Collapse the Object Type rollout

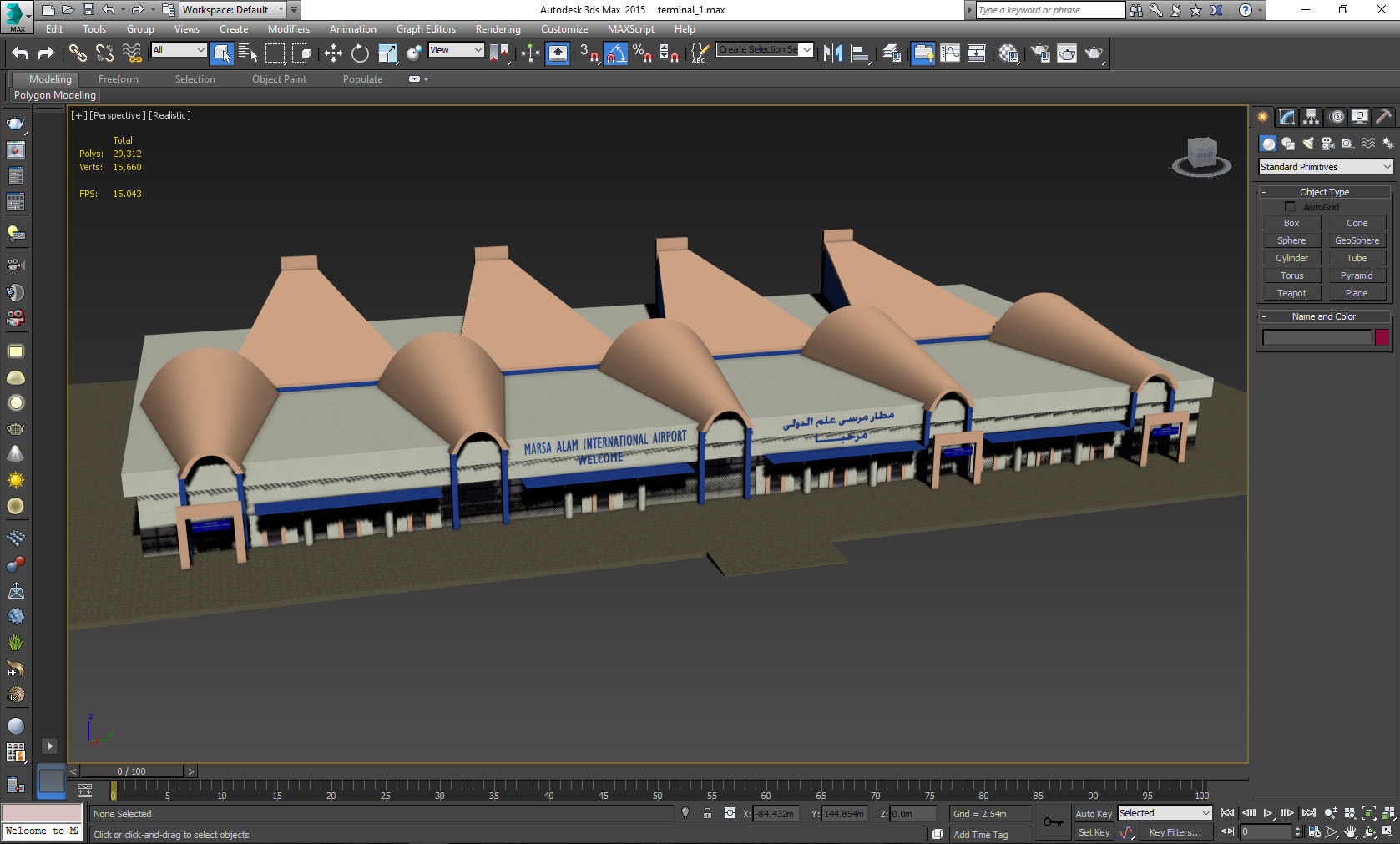(x=1324, y=192)
